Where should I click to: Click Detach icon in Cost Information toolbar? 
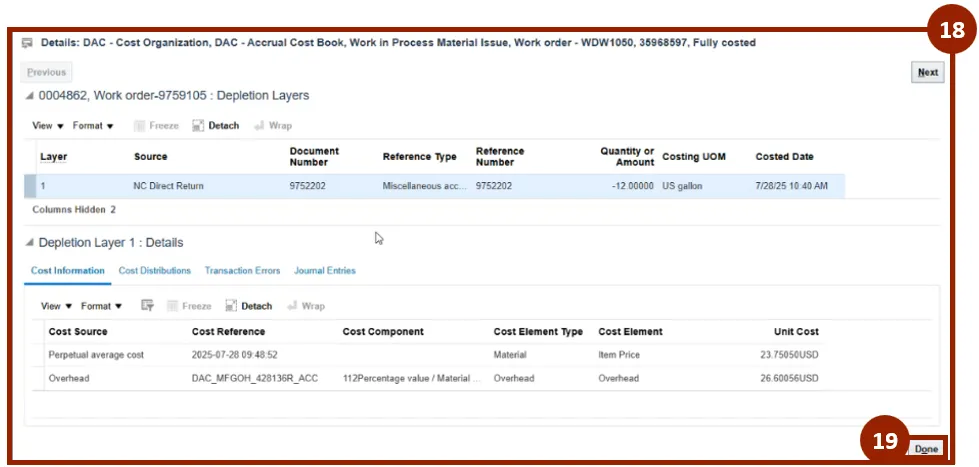tap(232, 306)
